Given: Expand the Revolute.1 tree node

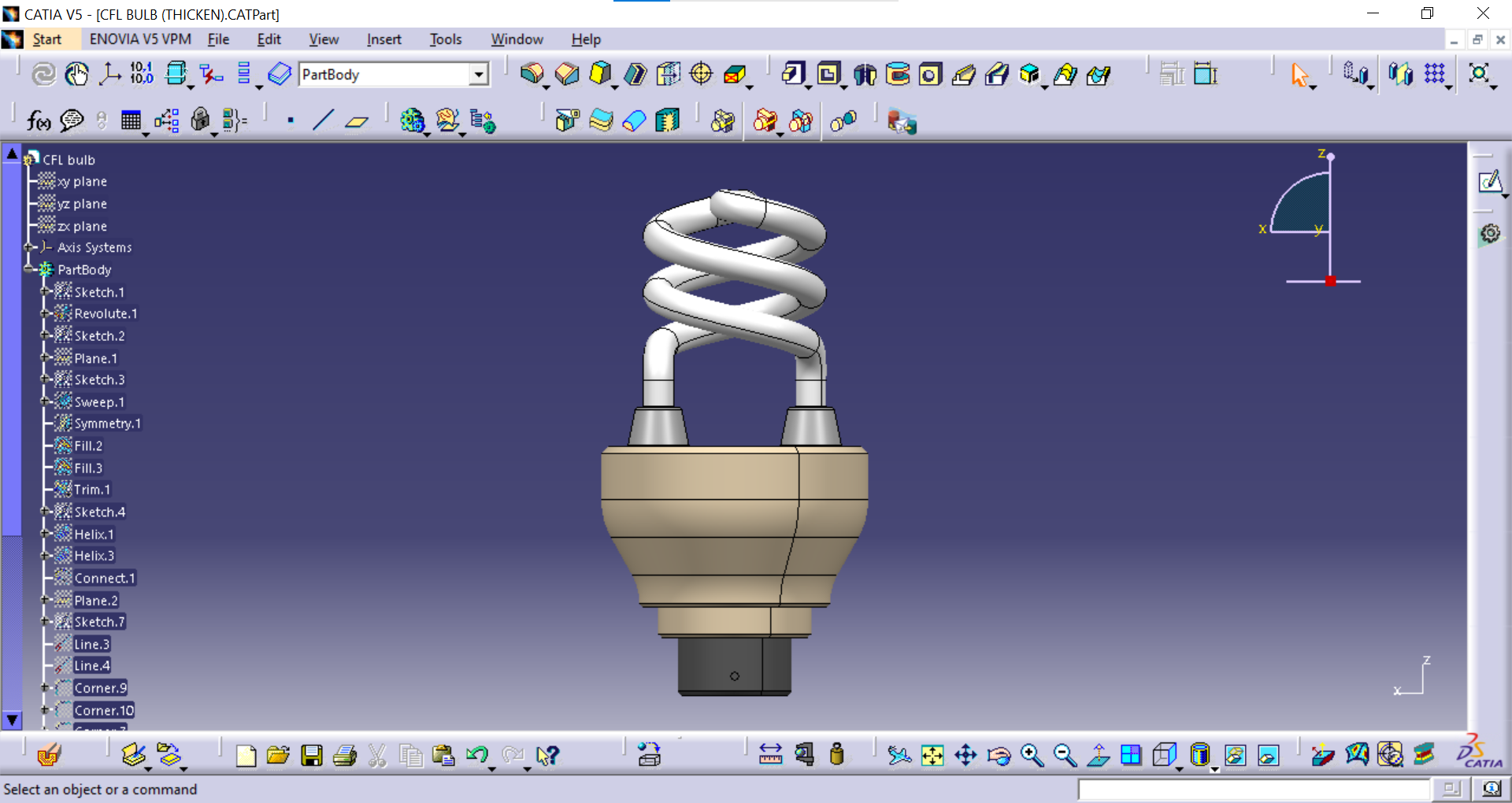Looking at the screenshot, I should click(46, 313).
